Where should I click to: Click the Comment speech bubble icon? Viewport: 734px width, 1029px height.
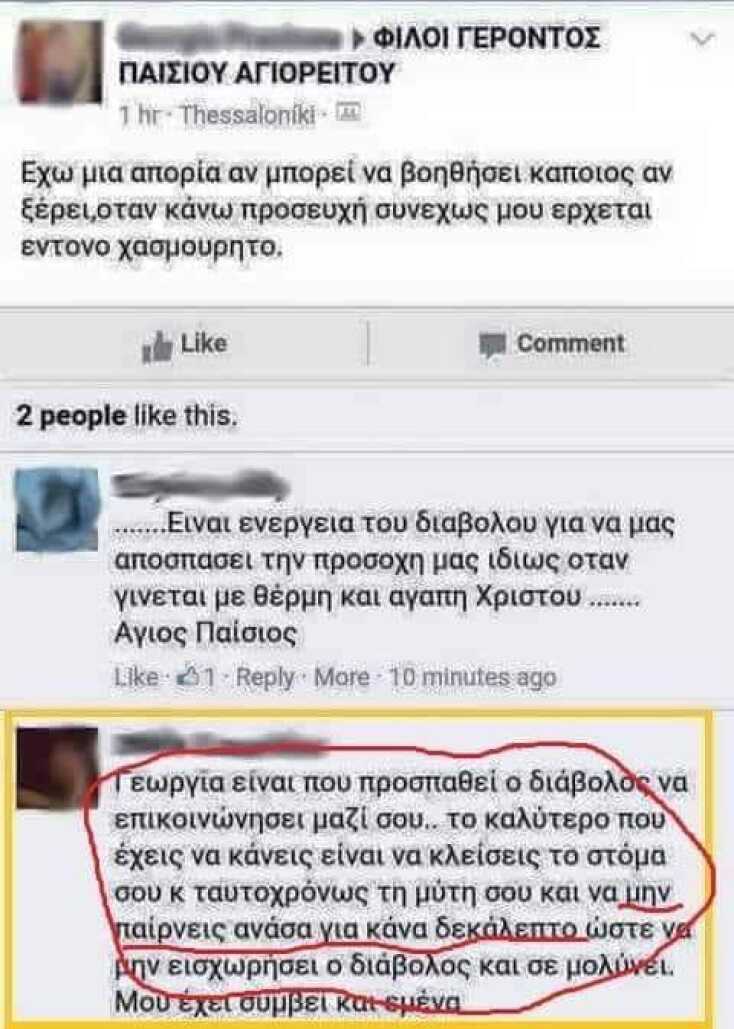[x=492, y=345]
